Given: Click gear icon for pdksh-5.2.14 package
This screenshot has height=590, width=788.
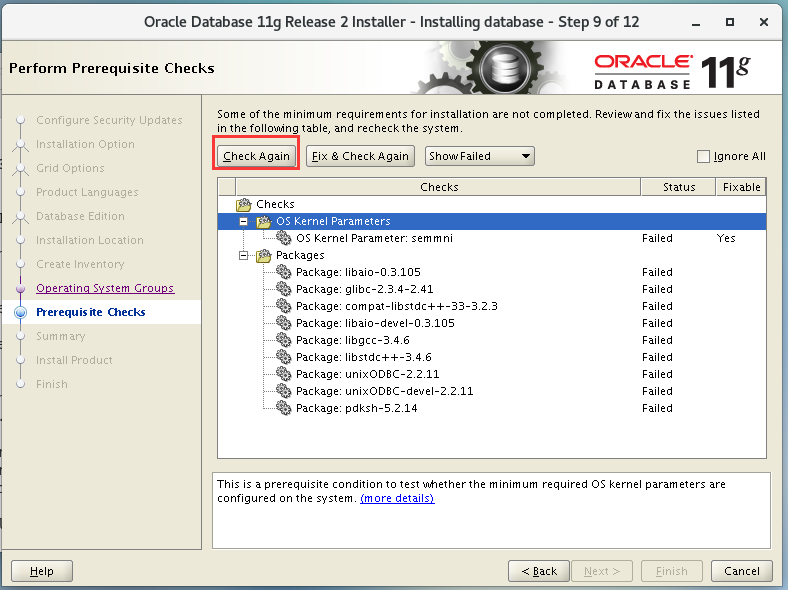Looking at the screenshot, I should [x=283, y=408].
